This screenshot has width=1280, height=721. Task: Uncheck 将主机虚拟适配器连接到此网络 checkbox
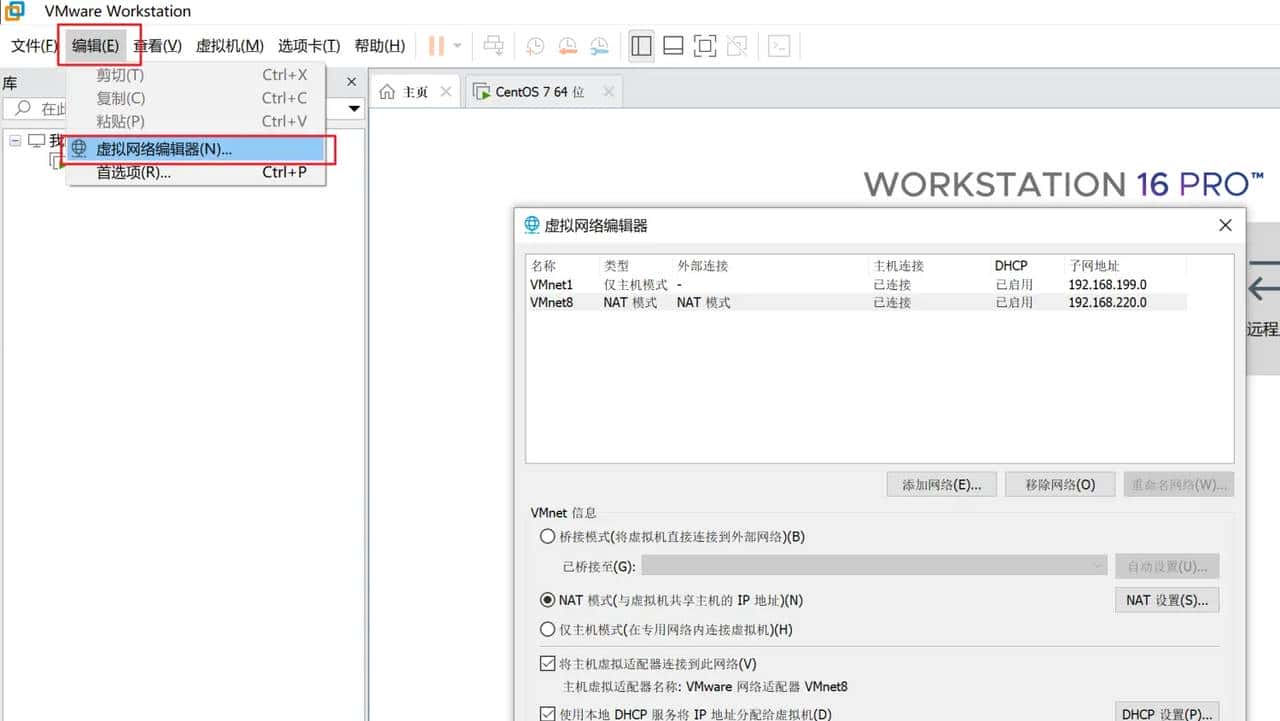point(547,664)
